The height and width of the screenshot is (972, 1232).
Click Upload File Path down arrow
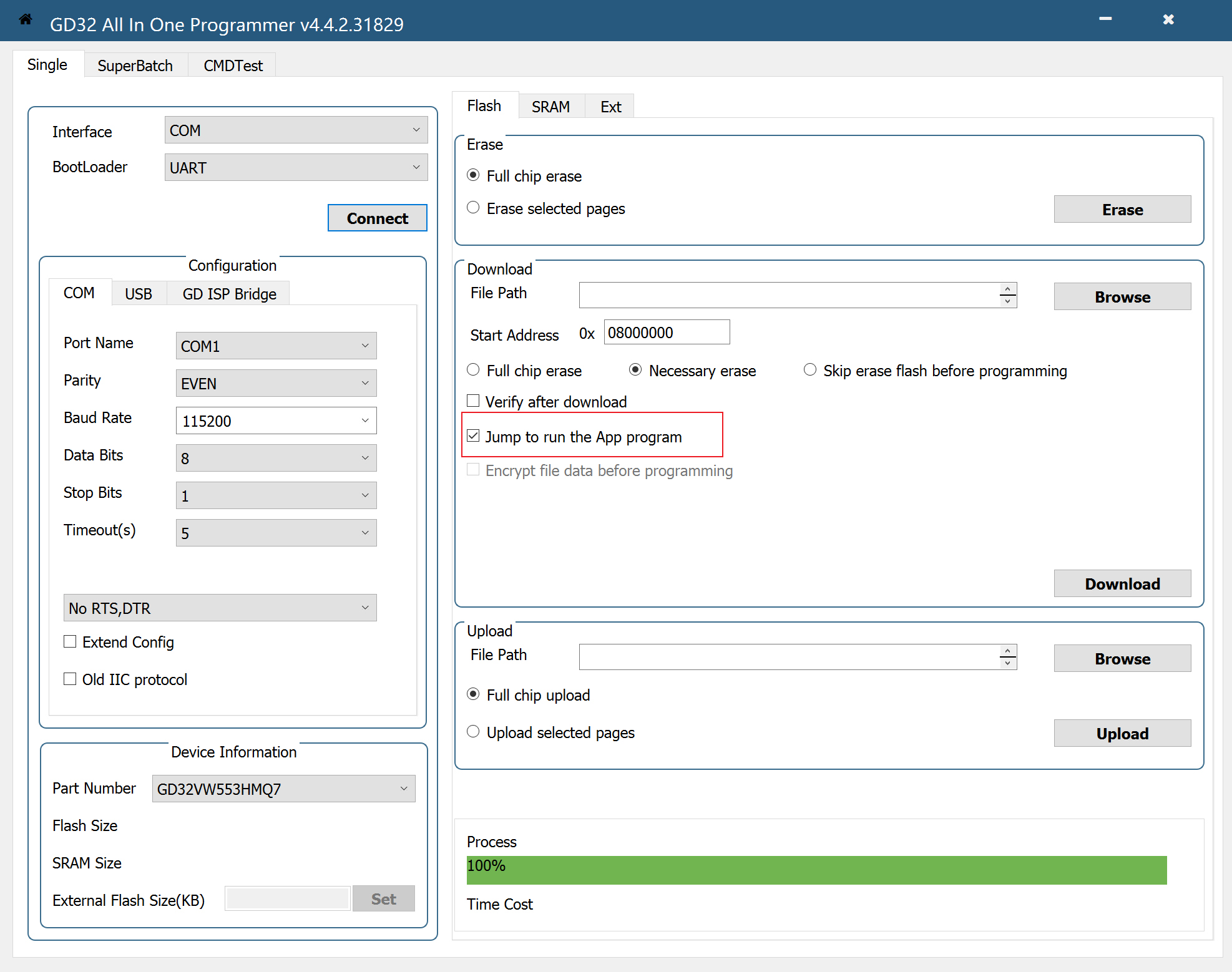[1008, 663]
